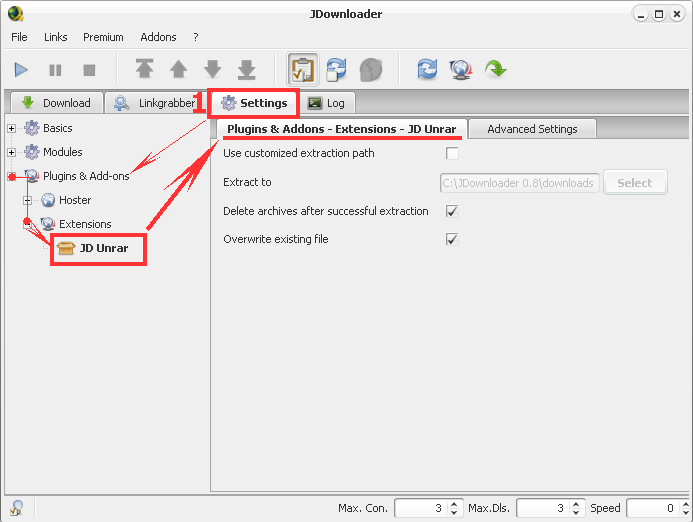Uncheck Overwrite existing file checkbox
This screenshot has width=693, height=522.
point(452,240)
